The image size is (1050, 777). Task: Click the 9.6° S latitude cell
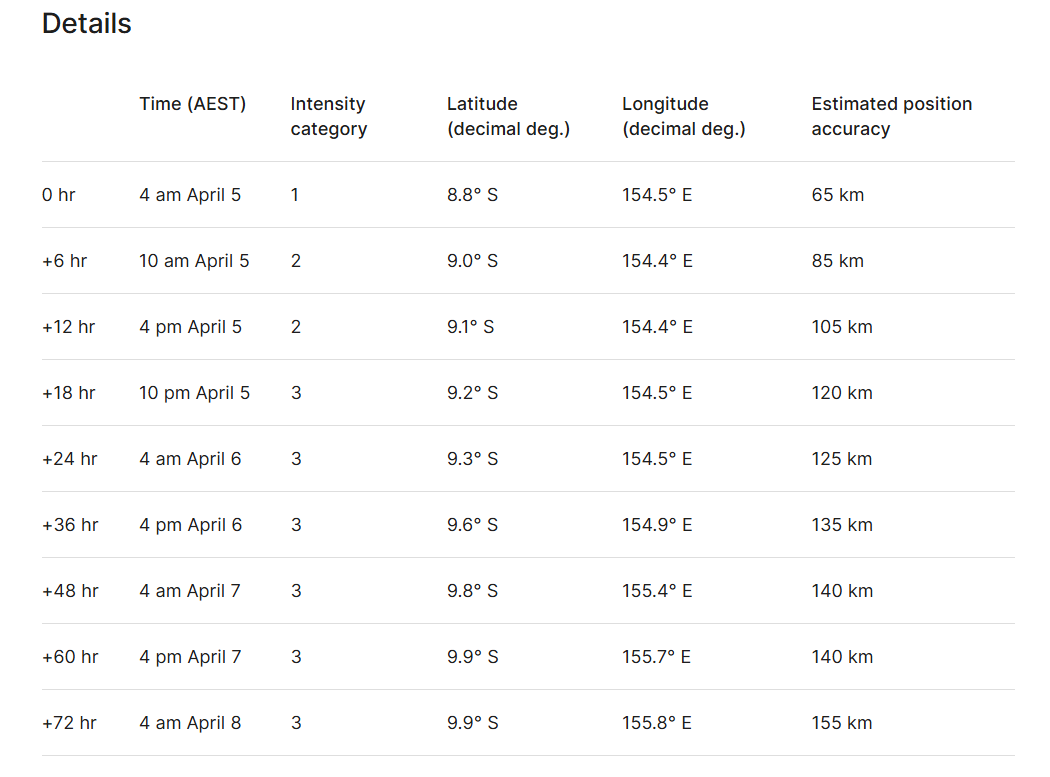tap(472, 525)
